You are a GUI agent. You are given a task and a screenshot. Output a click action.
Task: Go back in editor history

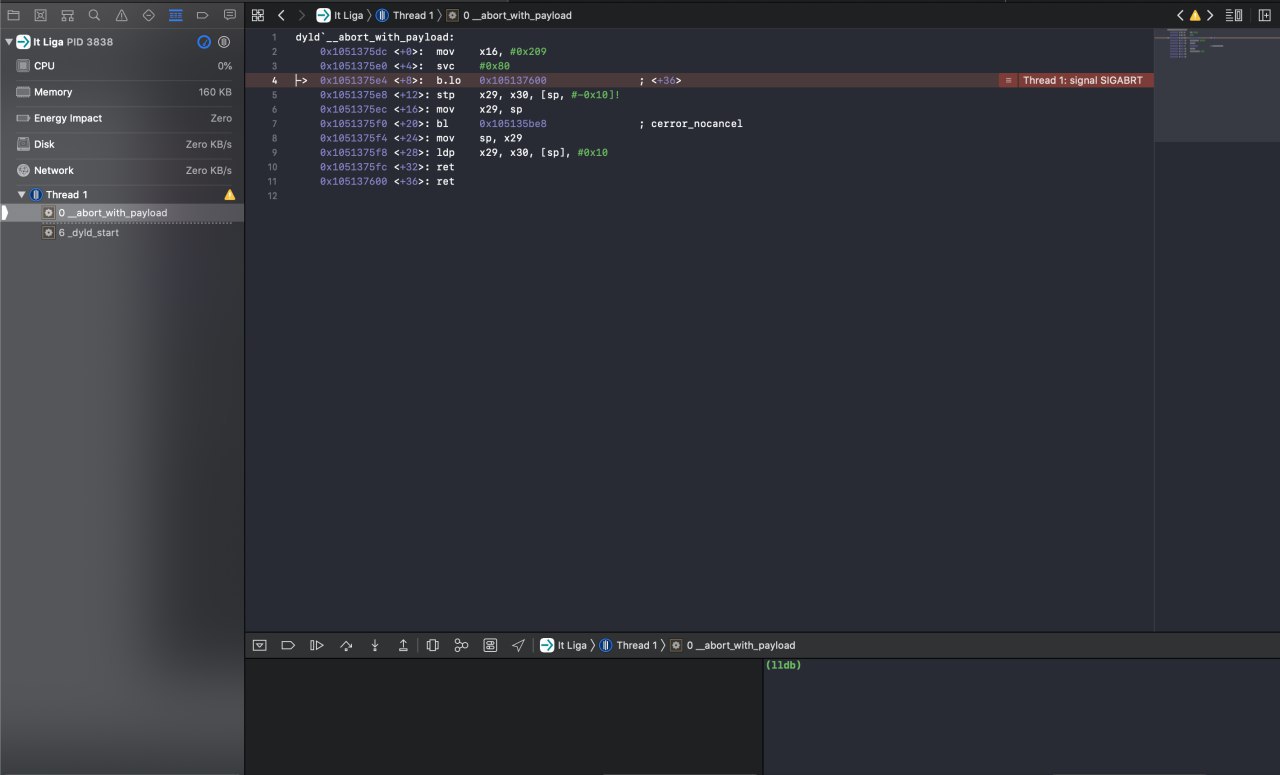pos(281,16)
